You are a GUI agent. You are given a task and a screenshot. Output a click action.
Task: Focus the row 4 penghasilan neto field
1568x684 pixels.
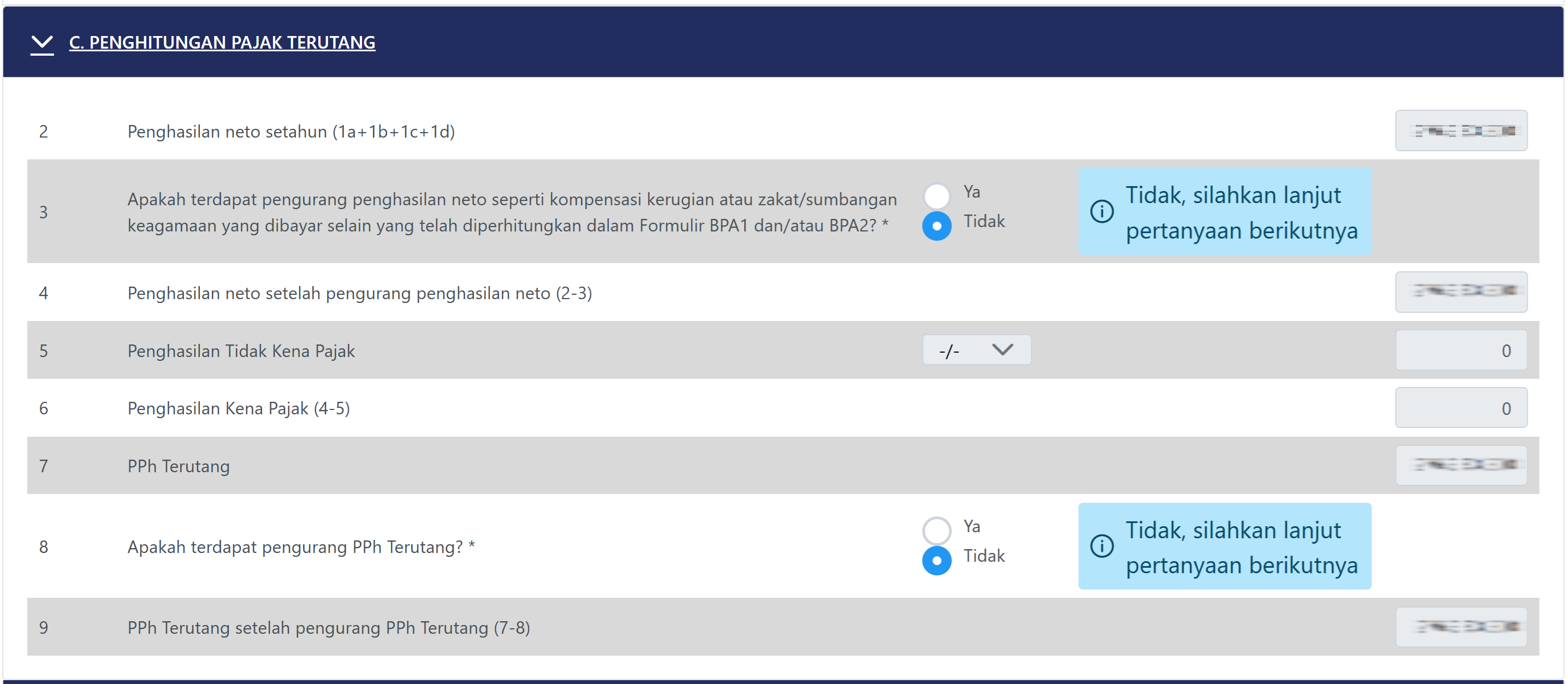tap(1460, 292)
